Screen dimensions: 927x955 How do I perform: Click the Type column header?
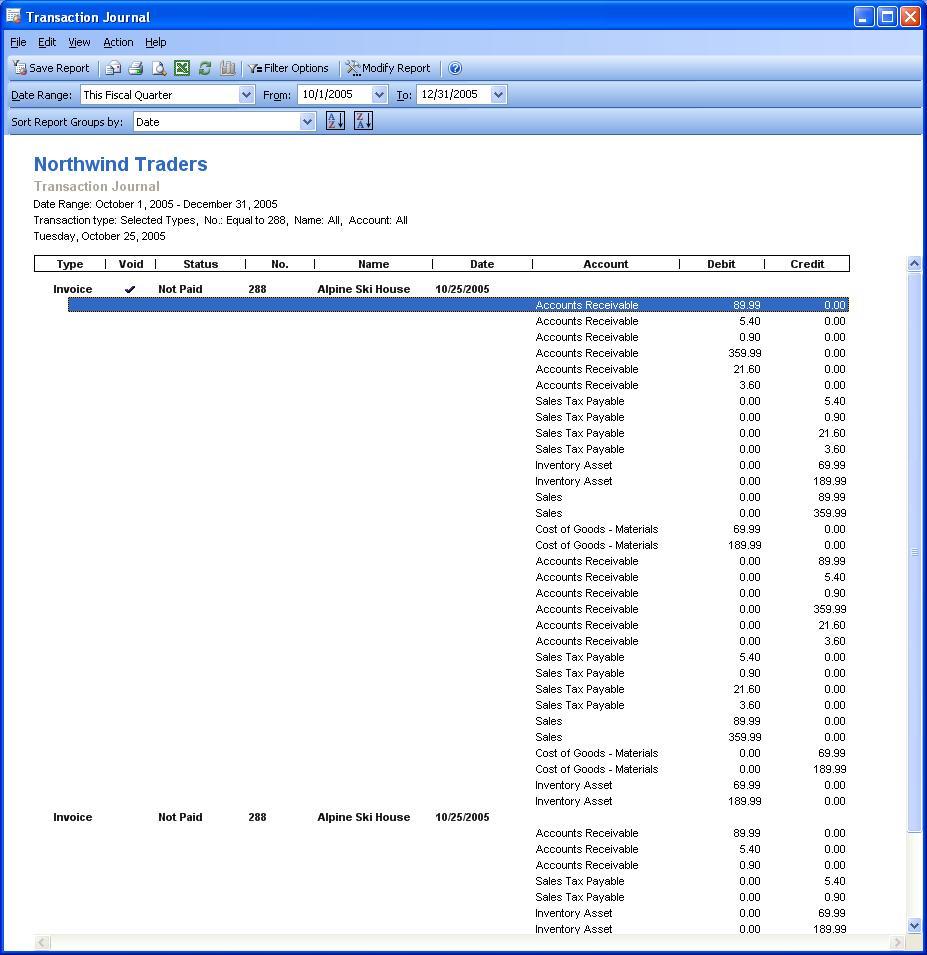click(69, 264)
